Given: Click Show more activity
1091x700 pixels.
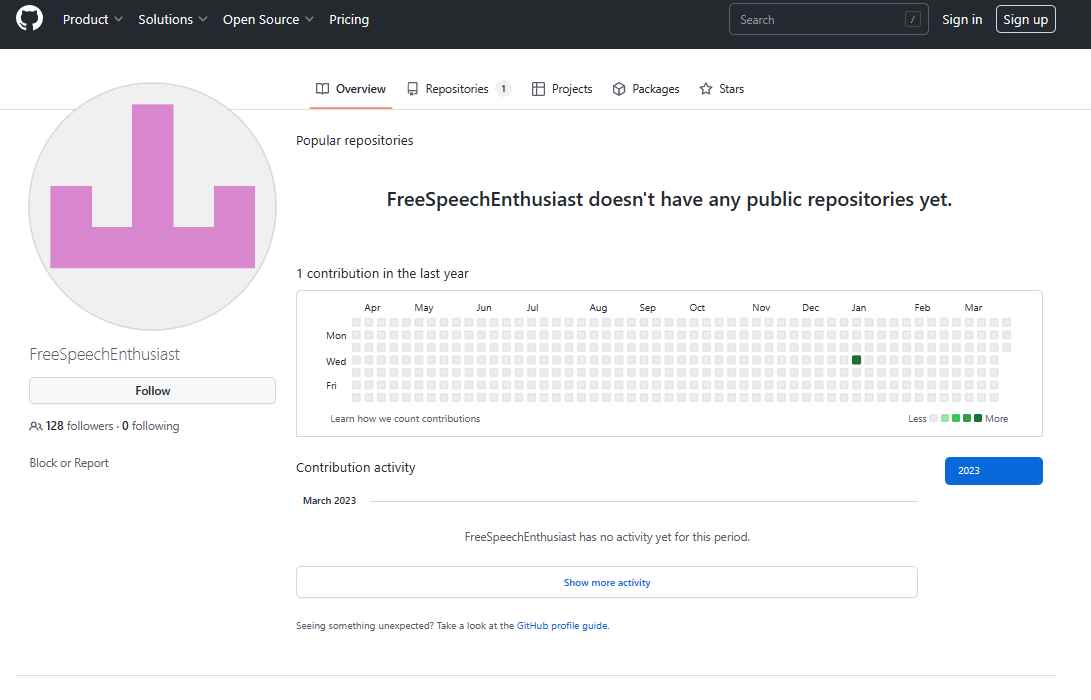Looking at the screenshot, I should (x=607, y=581).
